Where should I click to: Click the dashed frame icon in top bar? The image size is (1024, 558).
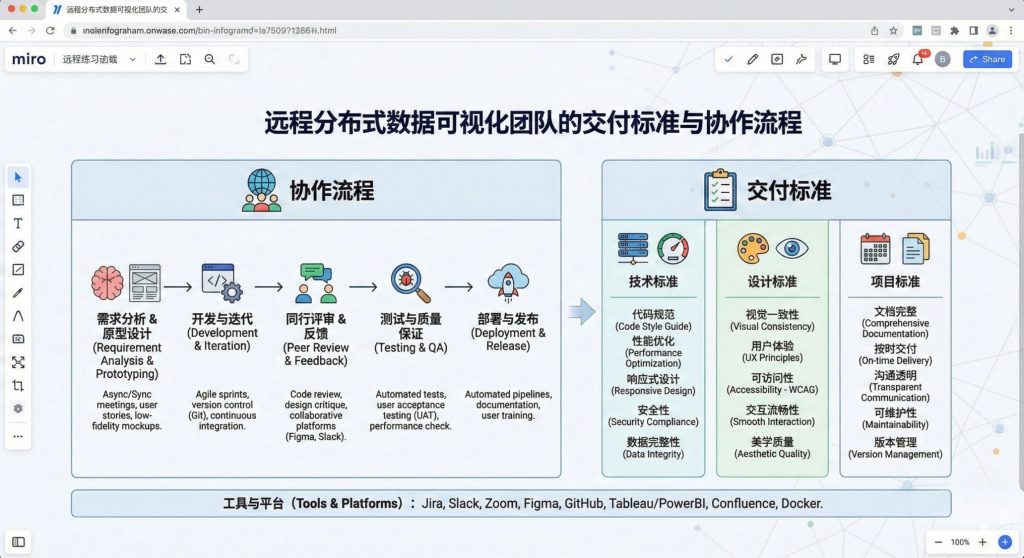click(x=185, y=59)
